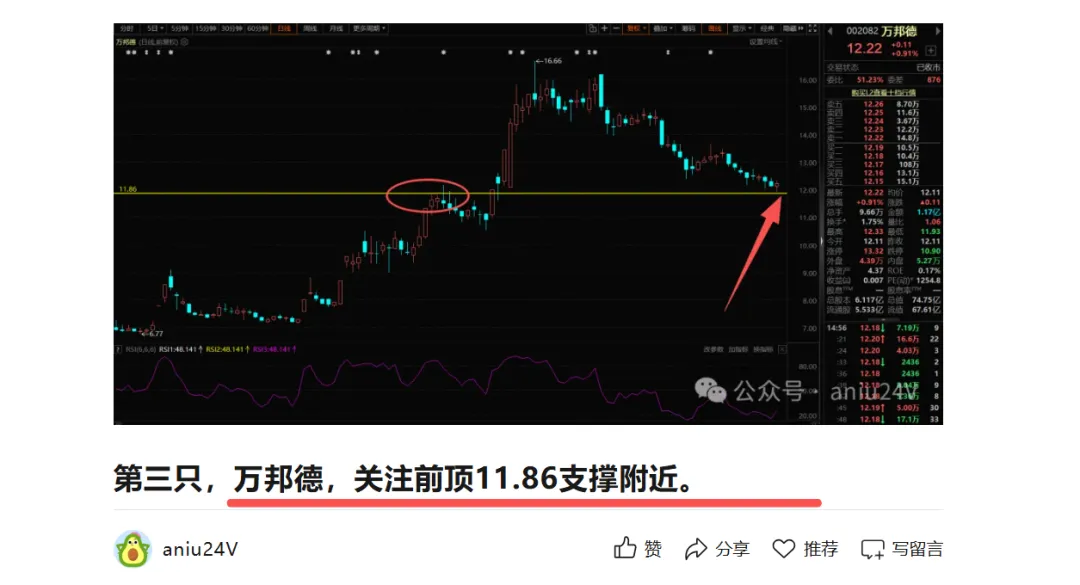Open the comment bubble icon to write a message
The image size is (1080, 585).
(x=872, y=549)
